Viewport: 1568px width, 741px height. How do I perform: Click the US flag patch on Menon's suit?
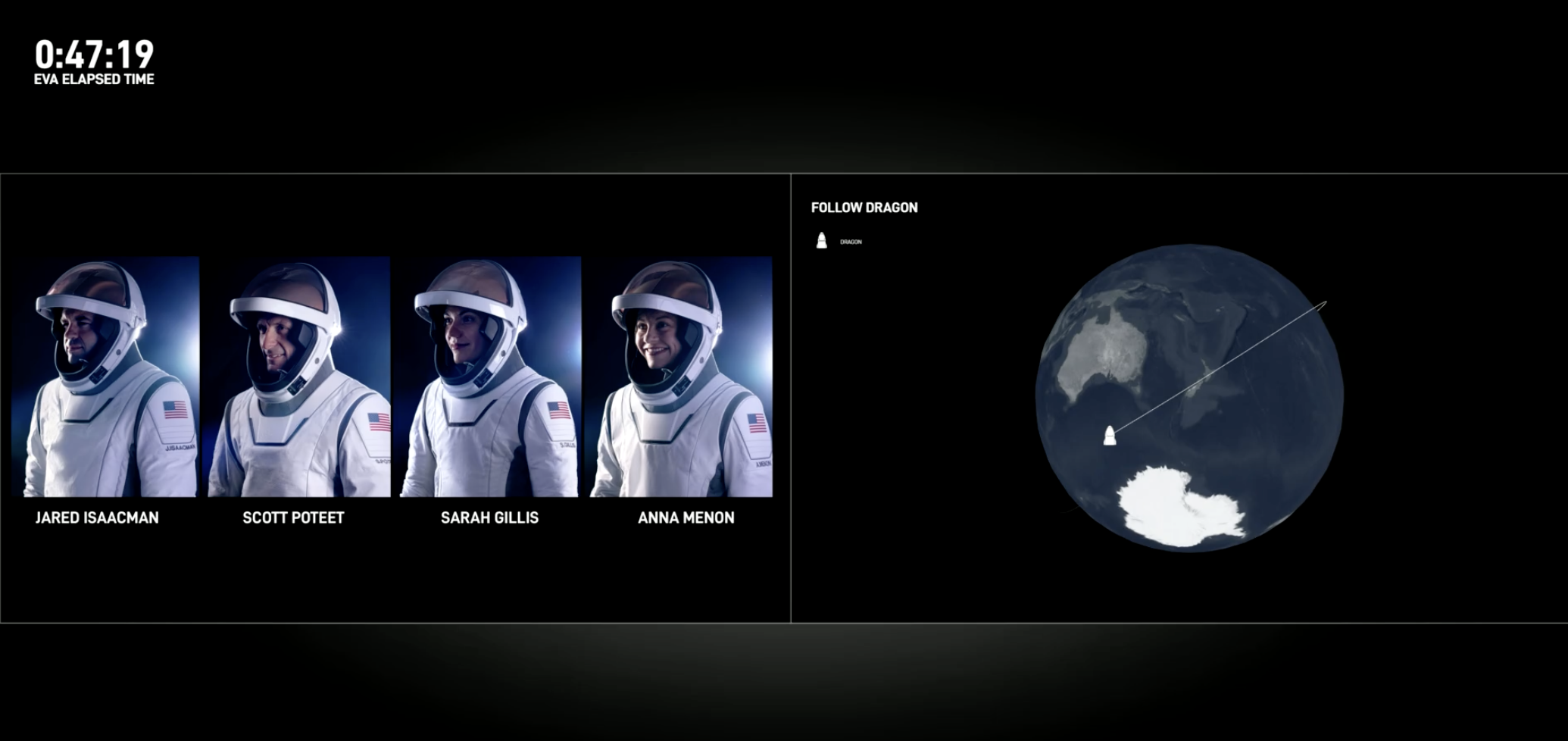tap(757, 423)
